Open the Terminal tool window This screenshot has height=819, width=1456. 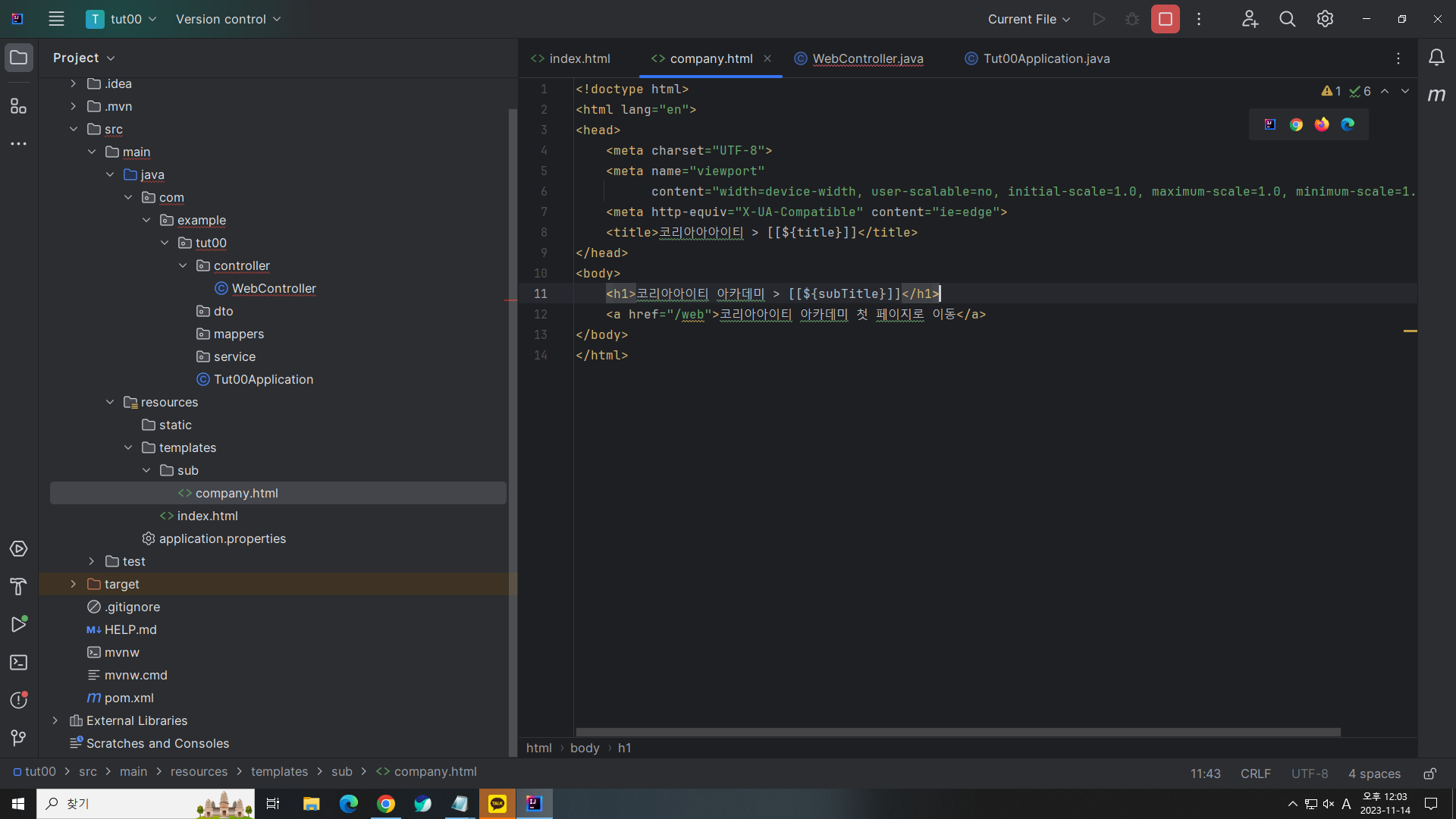click(x=18, y=663)
